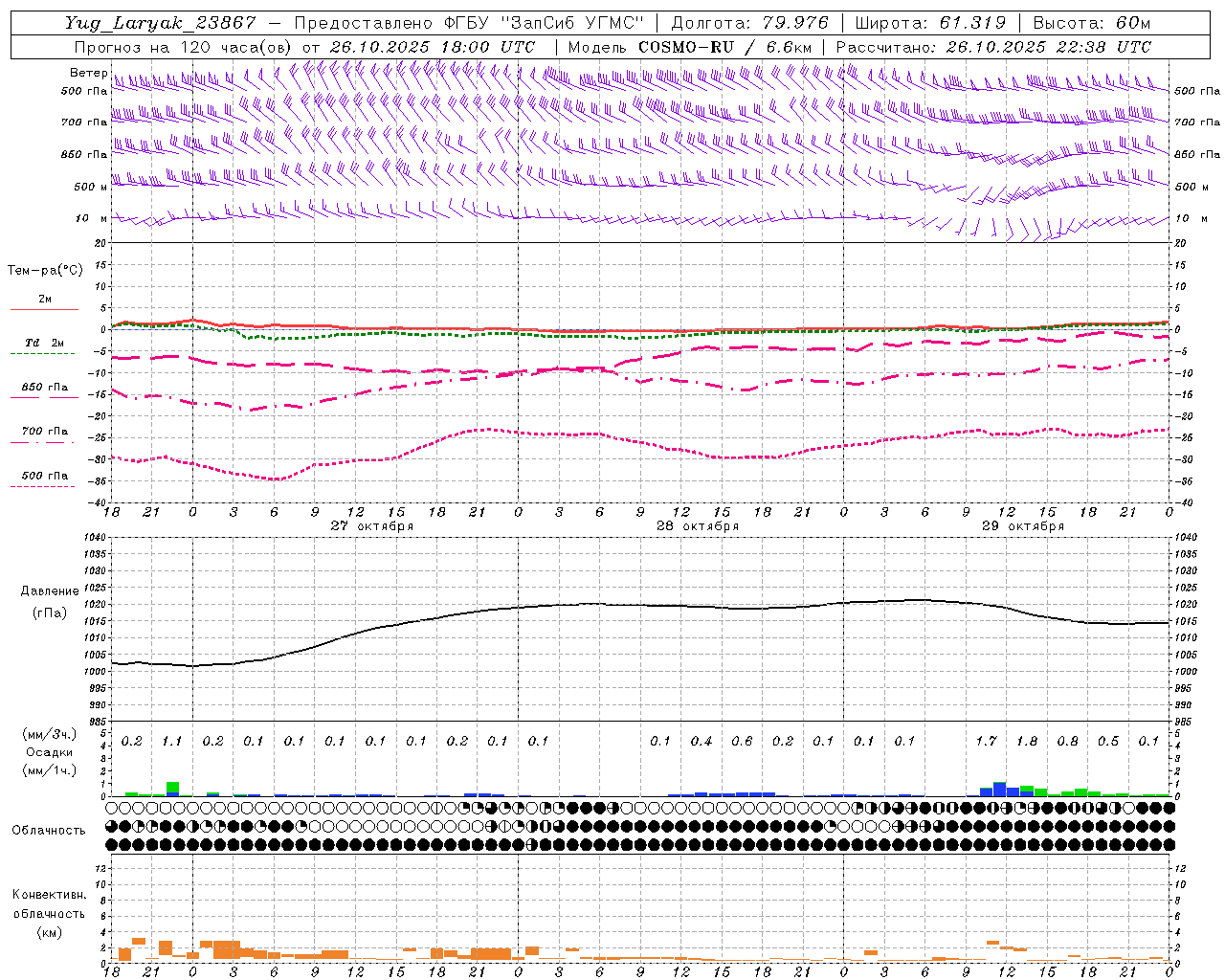This screenshot has height=980, width=1225.
Task: Click the Долгота: 79.976 value
Action: (x=750, y=23)
